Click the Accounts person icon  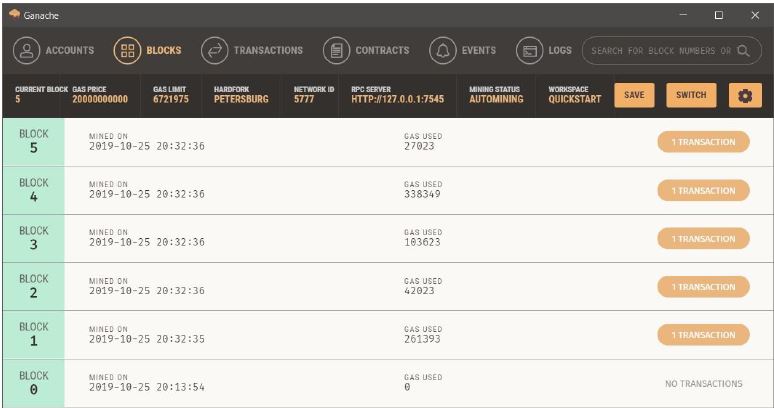click(x=26, y=51)
